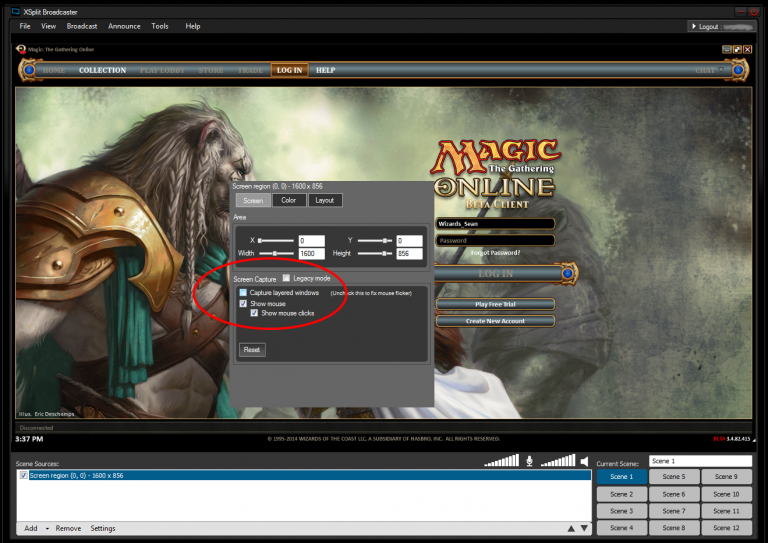
Task: Open the Broadcast menu
Action: tap(81, 26)
